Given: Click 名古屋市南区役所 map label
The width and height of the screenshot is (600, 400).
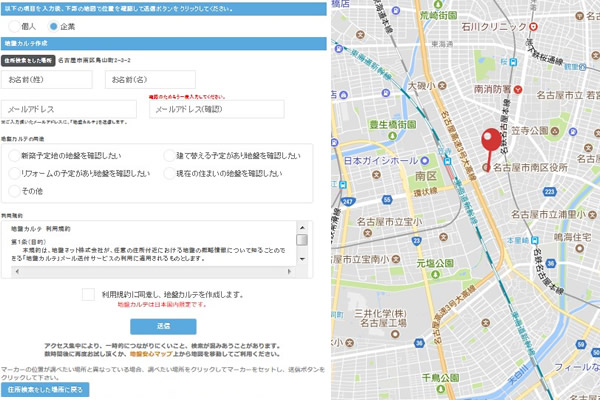Looking at the screenshot, I should [x=530, y=167].
